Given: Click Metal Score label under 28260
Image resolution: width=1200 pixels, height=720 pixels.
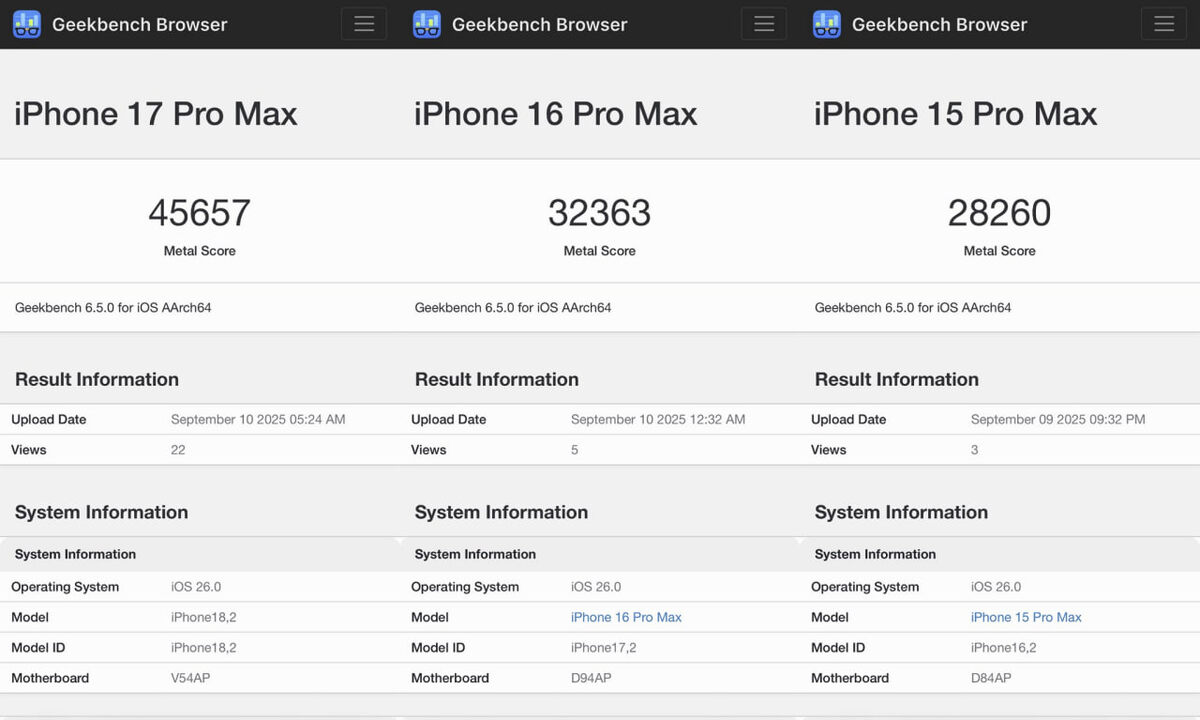Looking at the screenshot, I should [x=1000, y=251].
